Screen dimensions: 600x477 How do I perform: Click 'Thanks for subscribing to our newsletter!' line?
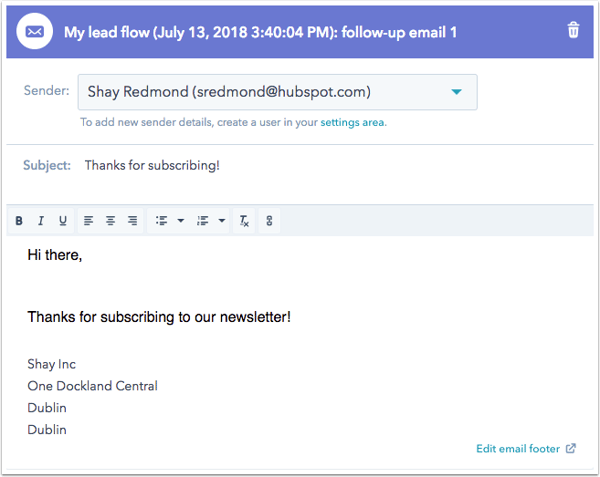point(159,317)
